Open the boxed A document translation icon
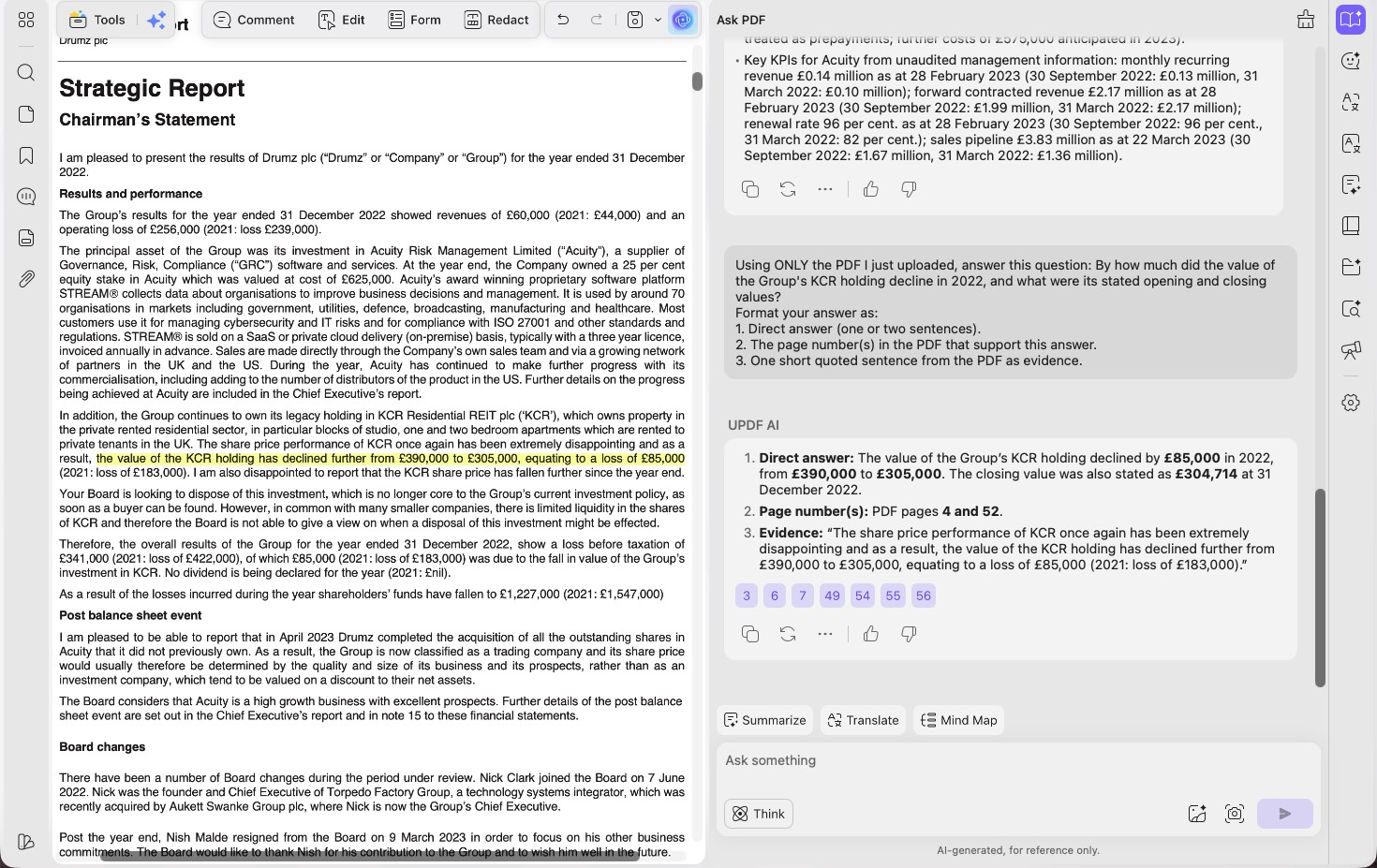The height and width of the screenshot is (868, 1377). click(1351, 143)
